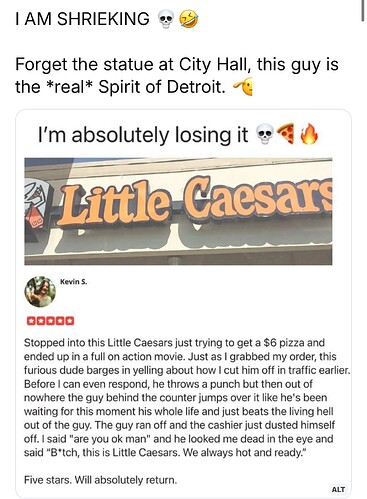Click the skull emoji beside losing it
Image resolution: width=367 pixels, height=499 pixels.
point(265,135)
